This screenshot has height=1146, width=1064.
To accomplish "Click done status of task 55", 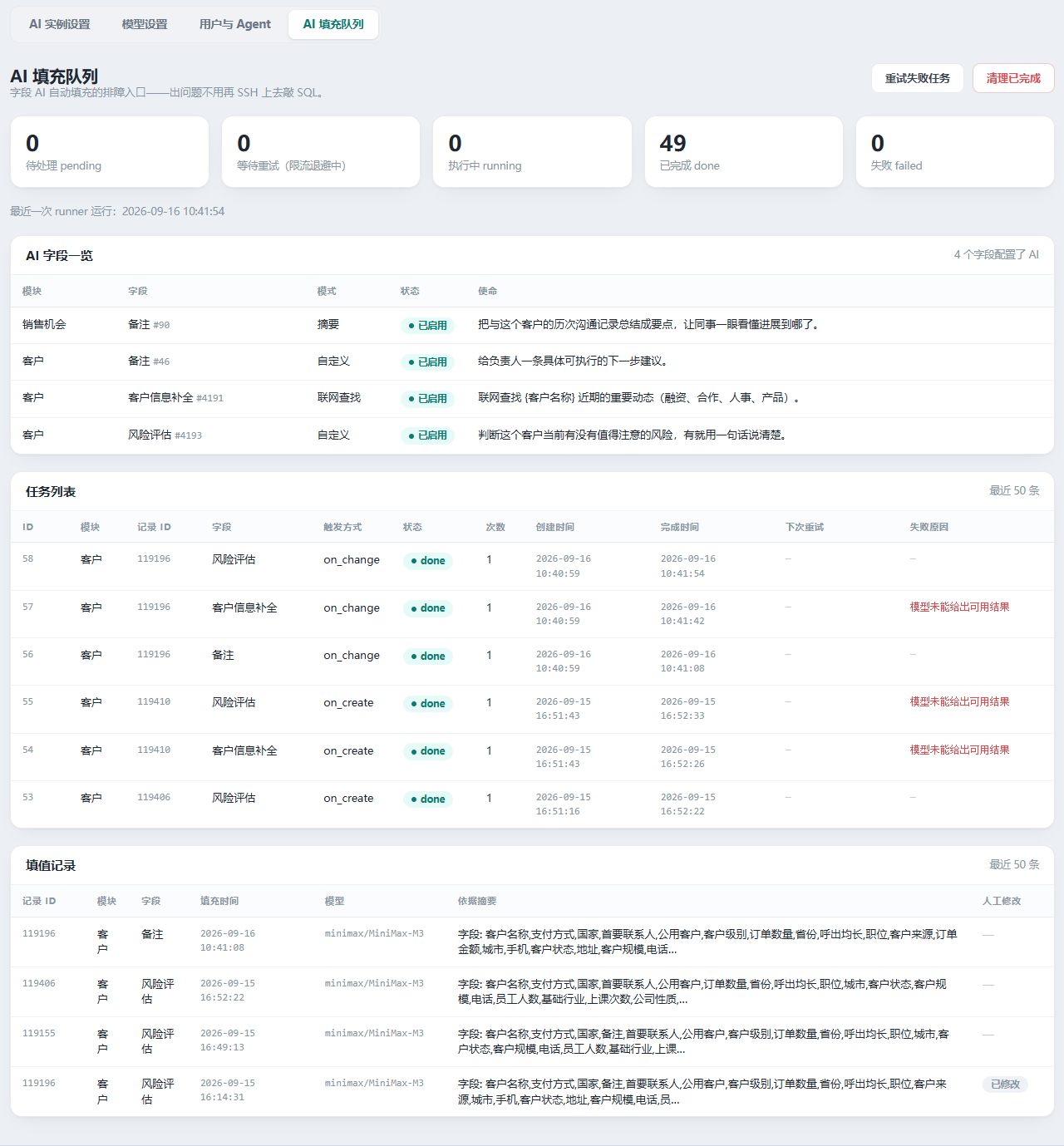I will pos(427,704).
